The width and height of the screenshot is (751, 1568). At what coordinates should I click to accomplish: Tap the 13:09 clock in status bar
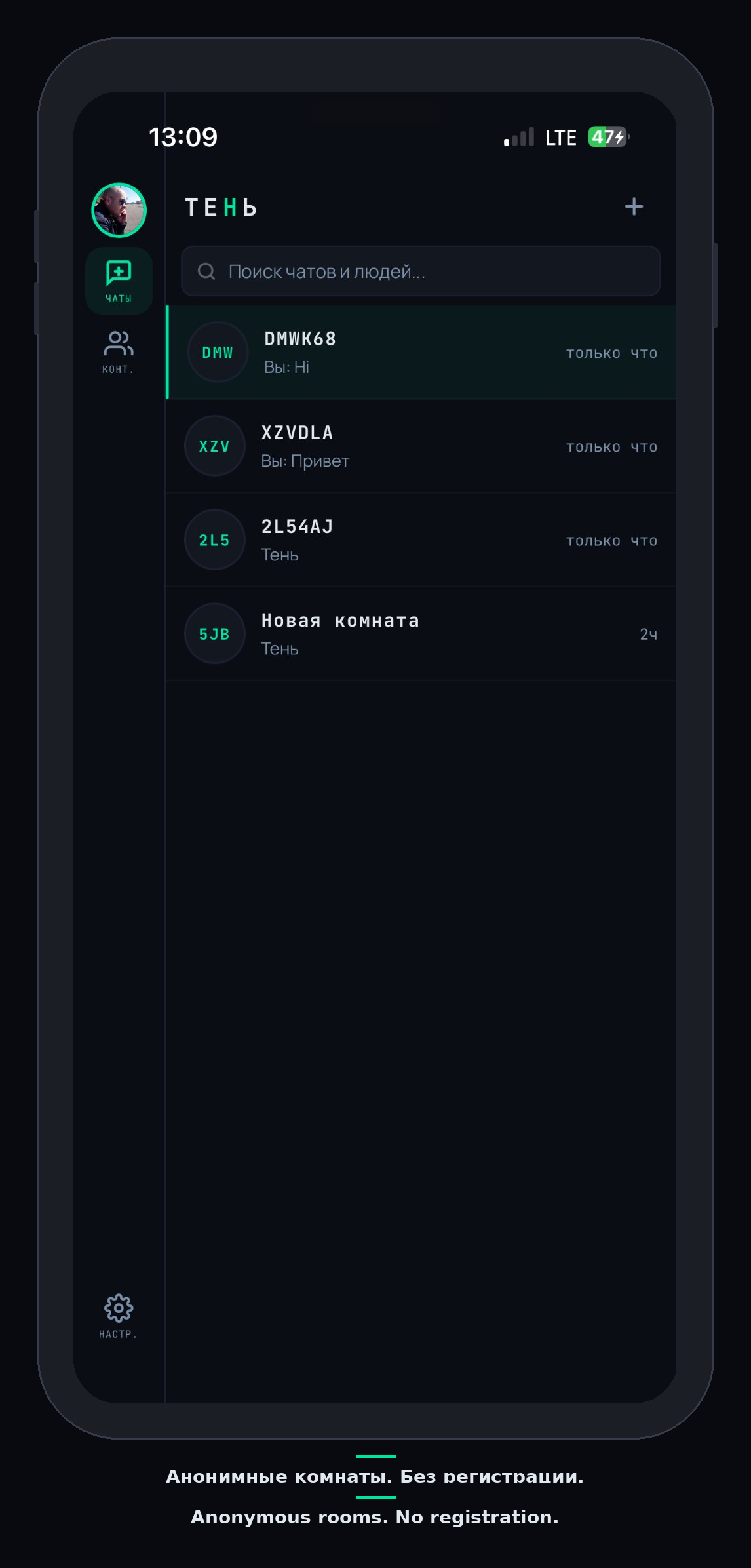[183, 137]
